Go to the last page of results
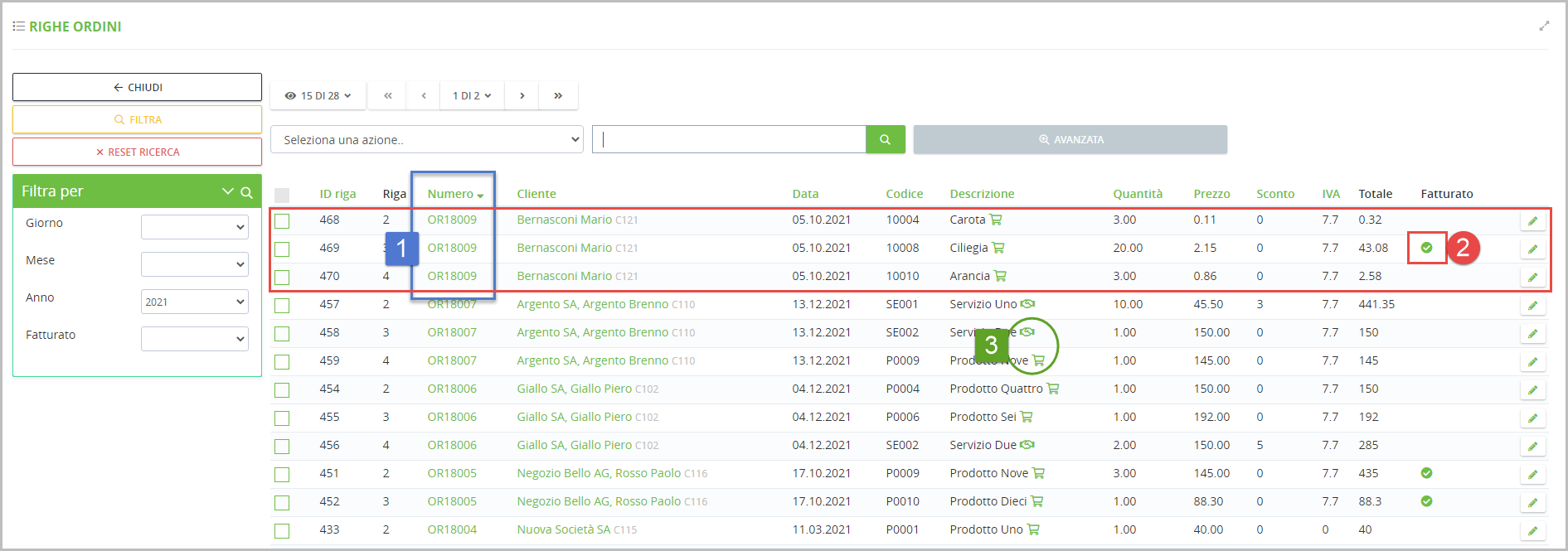Screen dimensions: 1568x551 coord(558,96)
